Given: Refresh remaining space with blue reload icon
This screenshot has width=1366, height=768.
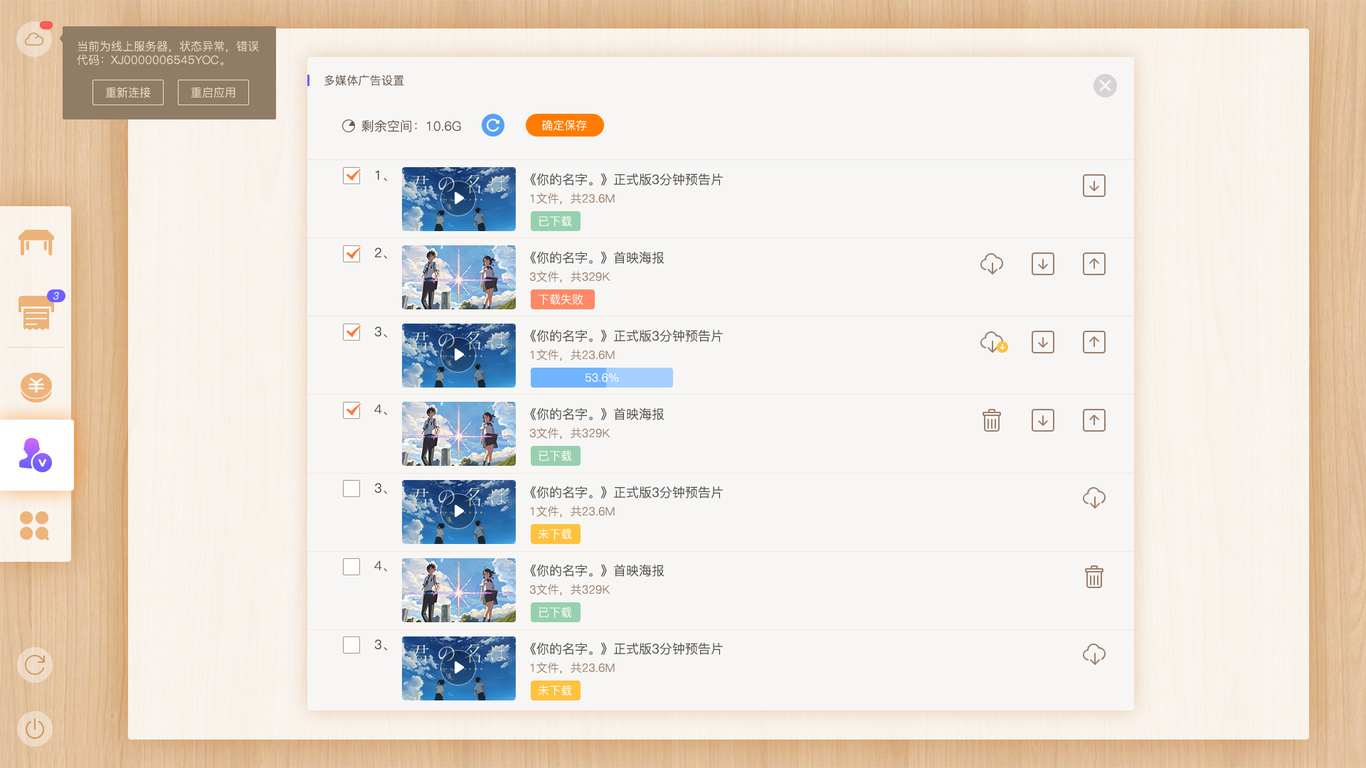Looking at the screenshot, I should coord(493,125).
